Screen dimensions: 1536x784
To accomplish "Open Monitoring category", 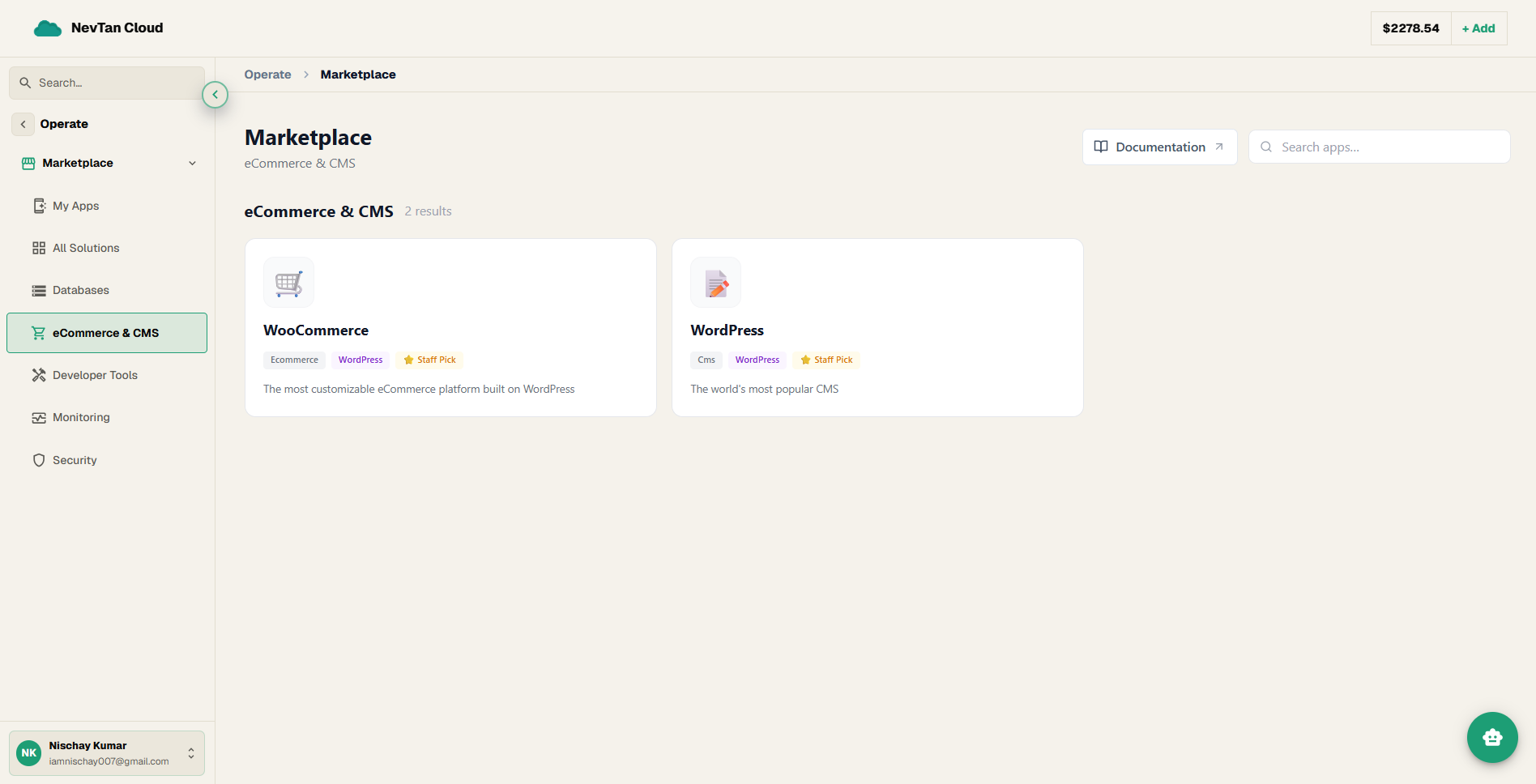I will click(107, 417).
